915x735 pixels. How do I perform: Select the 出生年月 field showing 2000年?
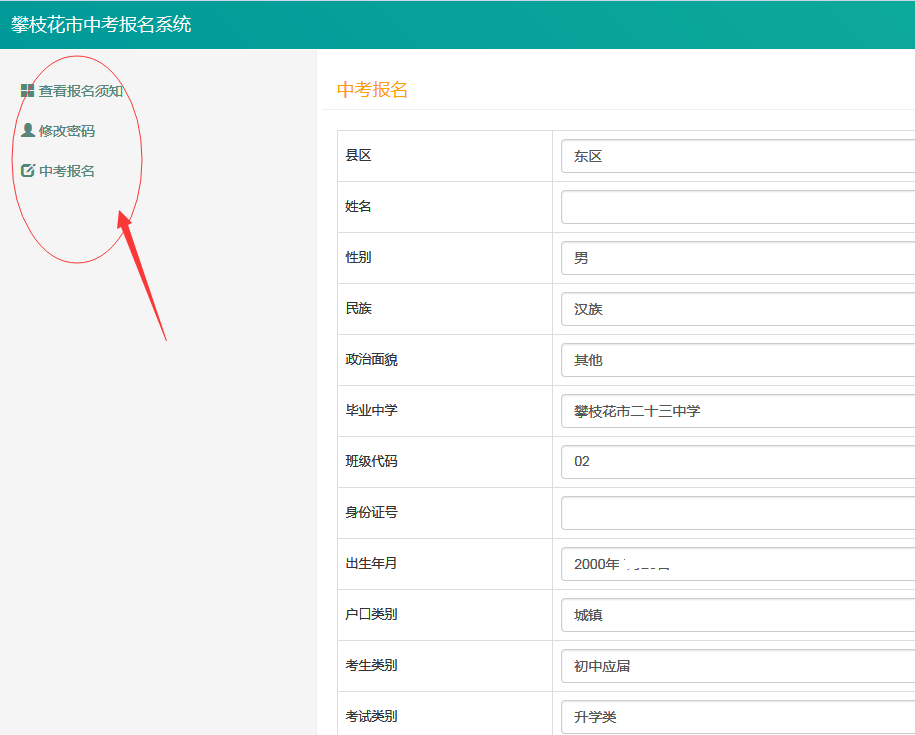(x=737, y=564)
